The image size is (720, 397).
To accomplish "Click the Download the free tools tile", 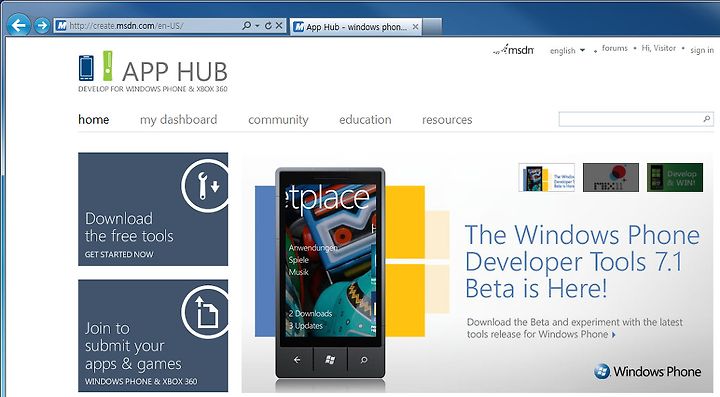I will pos(153,209).
